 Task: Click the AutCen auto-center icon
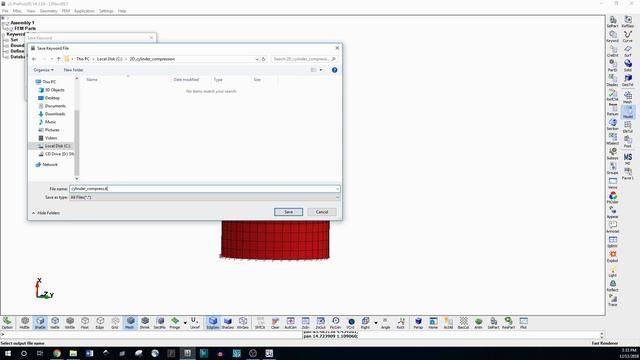290,323
